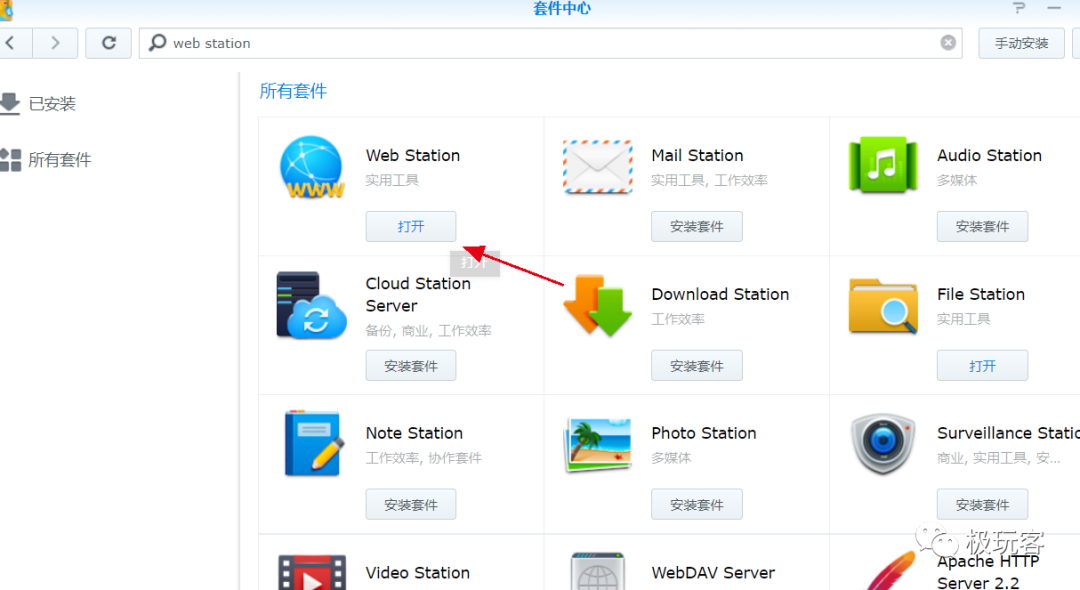This screenshot has height=590, width=1080.
Task: Click the Cloud Station Server icon
Action: [311, 306]
